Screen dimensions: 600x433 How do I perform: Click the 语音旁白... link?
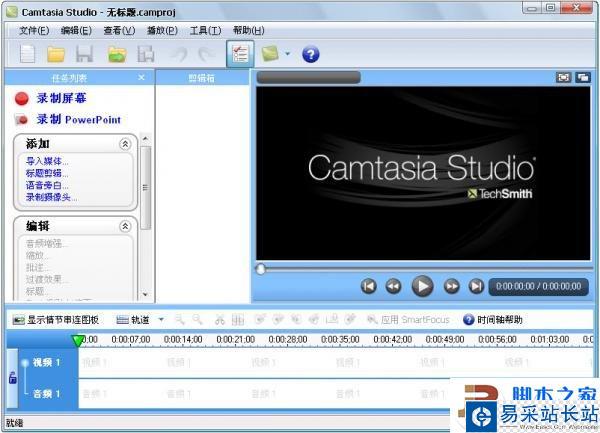pyautogui.click(x=47, y=186)
